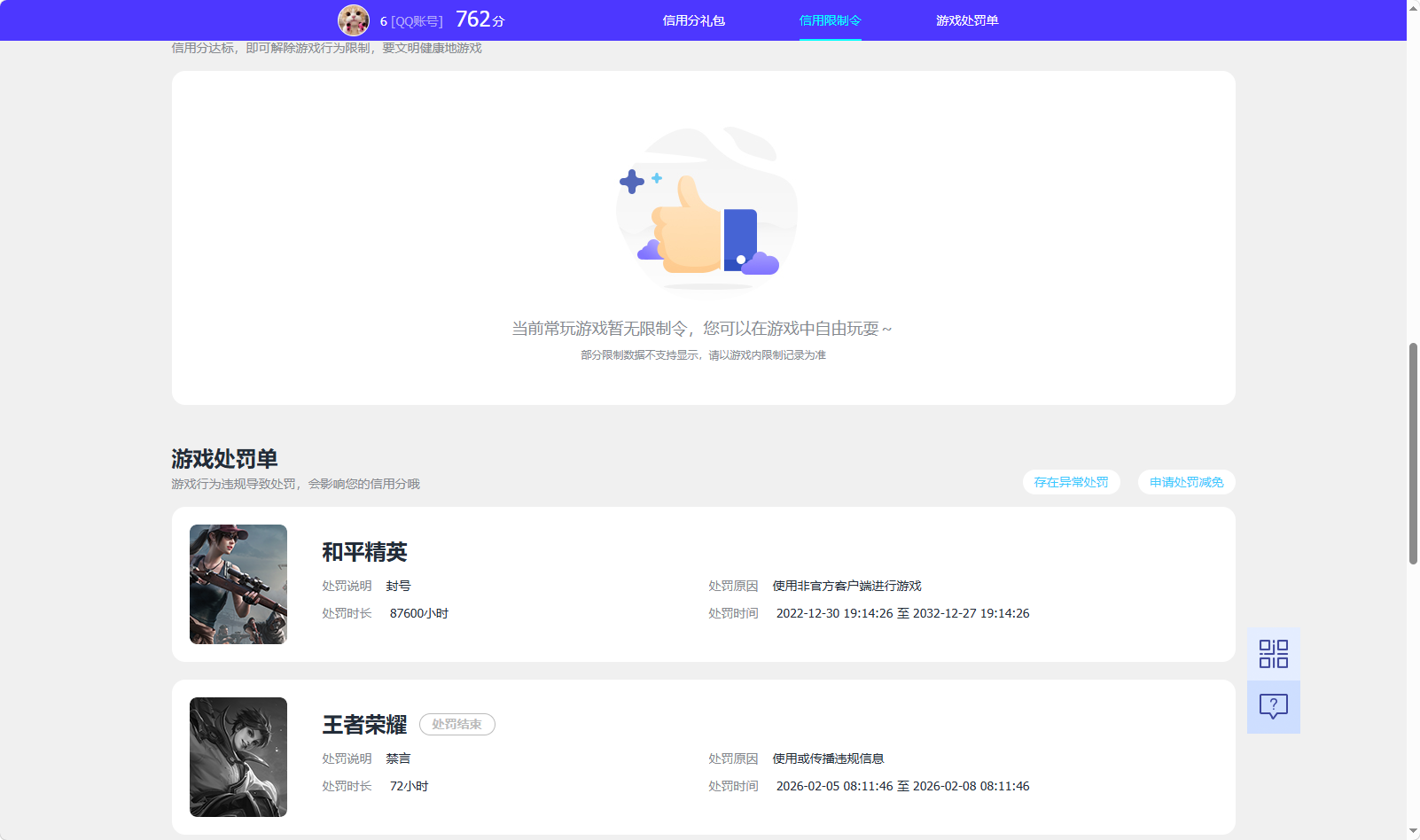Click the 申请处罚减免 button
1420x840 pixels.
1186,482
